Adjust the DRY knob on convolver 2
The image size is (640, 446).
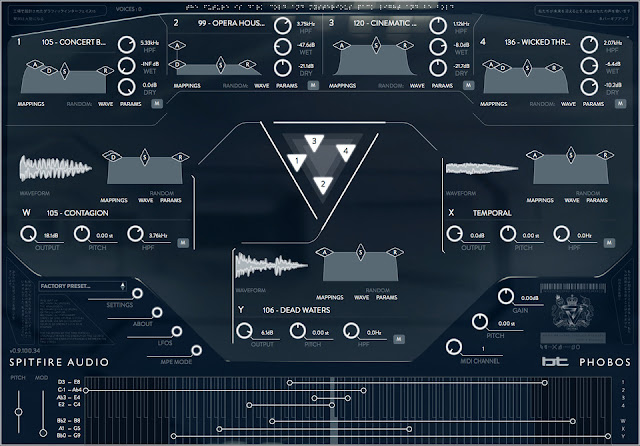click(282, 68)
